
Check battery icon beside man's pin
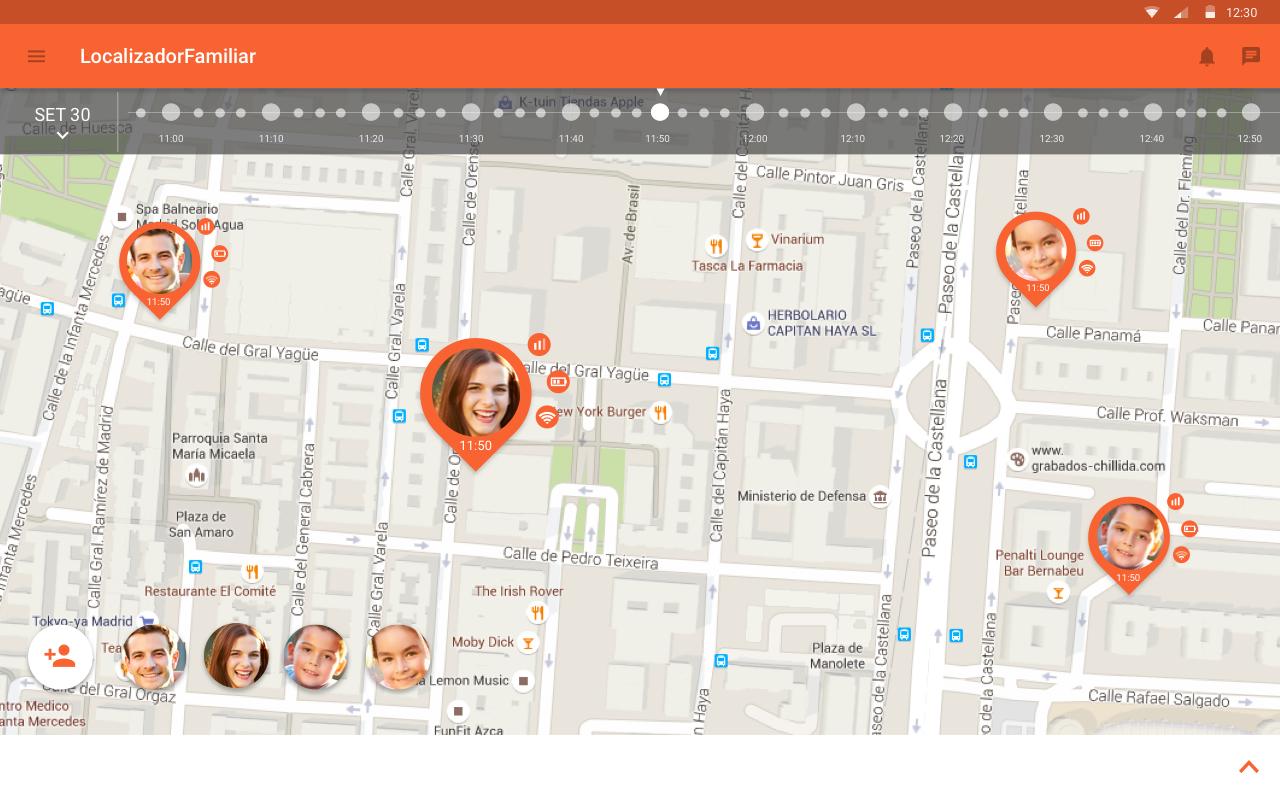[x=220, y=254]
